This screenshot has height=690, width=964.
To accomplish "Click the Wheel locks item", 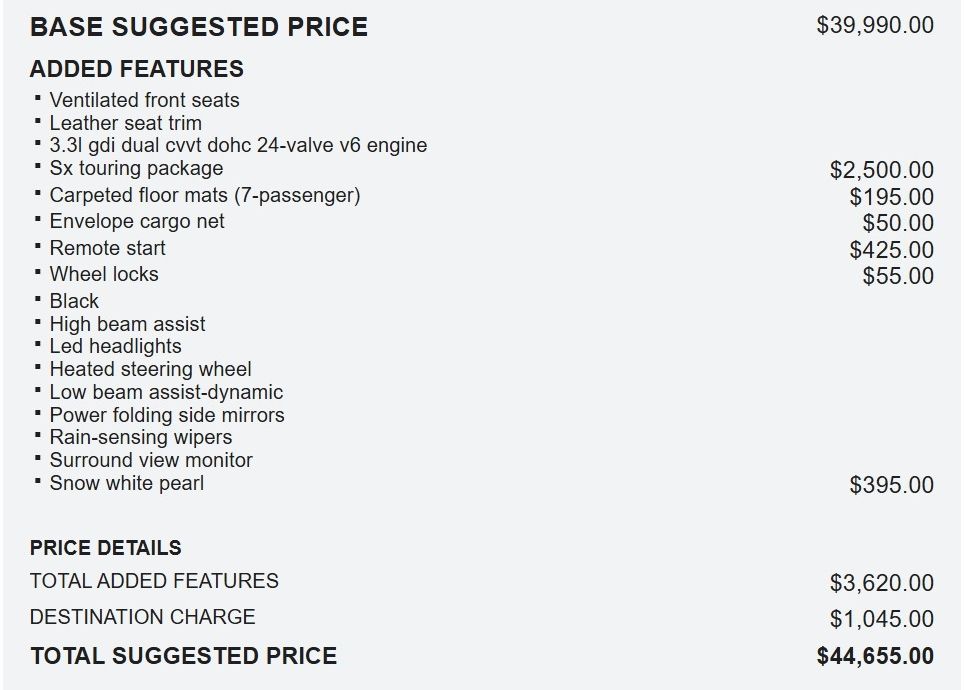I will pos(103,274).
